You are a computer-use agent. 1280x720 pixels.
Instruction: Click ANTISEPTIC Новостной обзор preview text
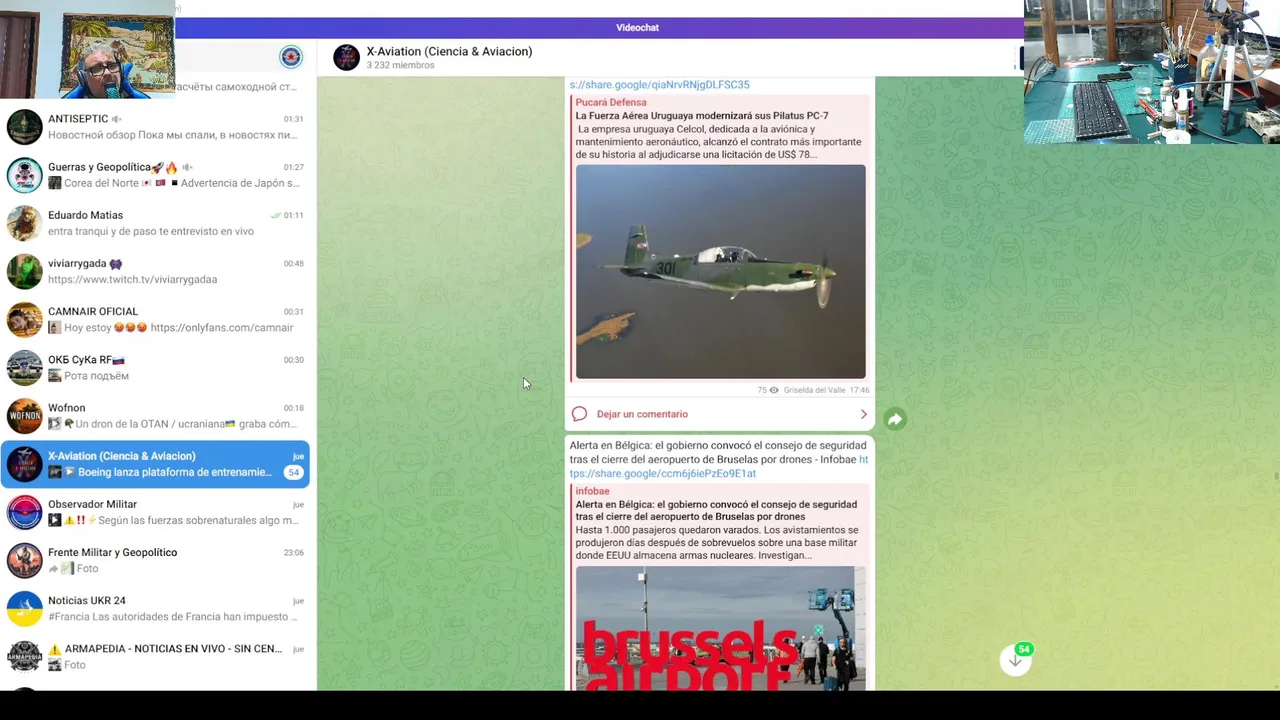point(172,135)
